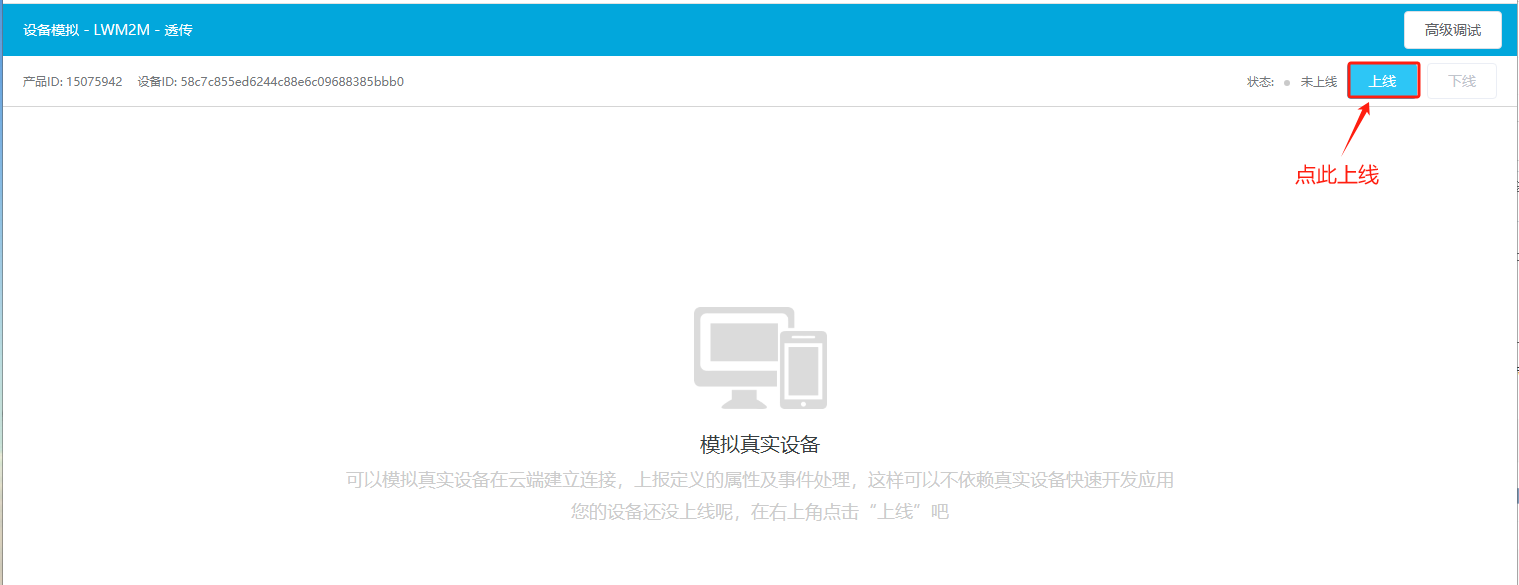Click the 状态: label

pyautogui.click(x=1260, y=82)
